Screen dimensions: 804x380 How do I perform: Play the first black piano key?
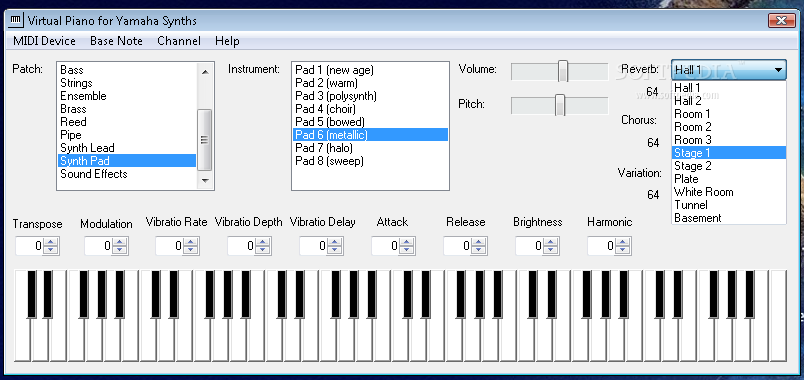click(32, 294)
